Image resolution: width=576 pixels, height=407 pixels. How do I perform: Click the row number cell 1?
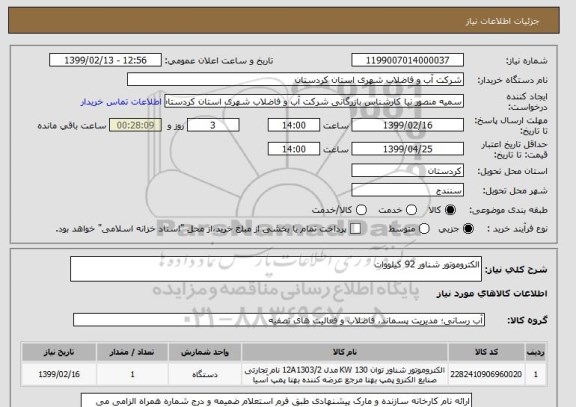(536, 374)
